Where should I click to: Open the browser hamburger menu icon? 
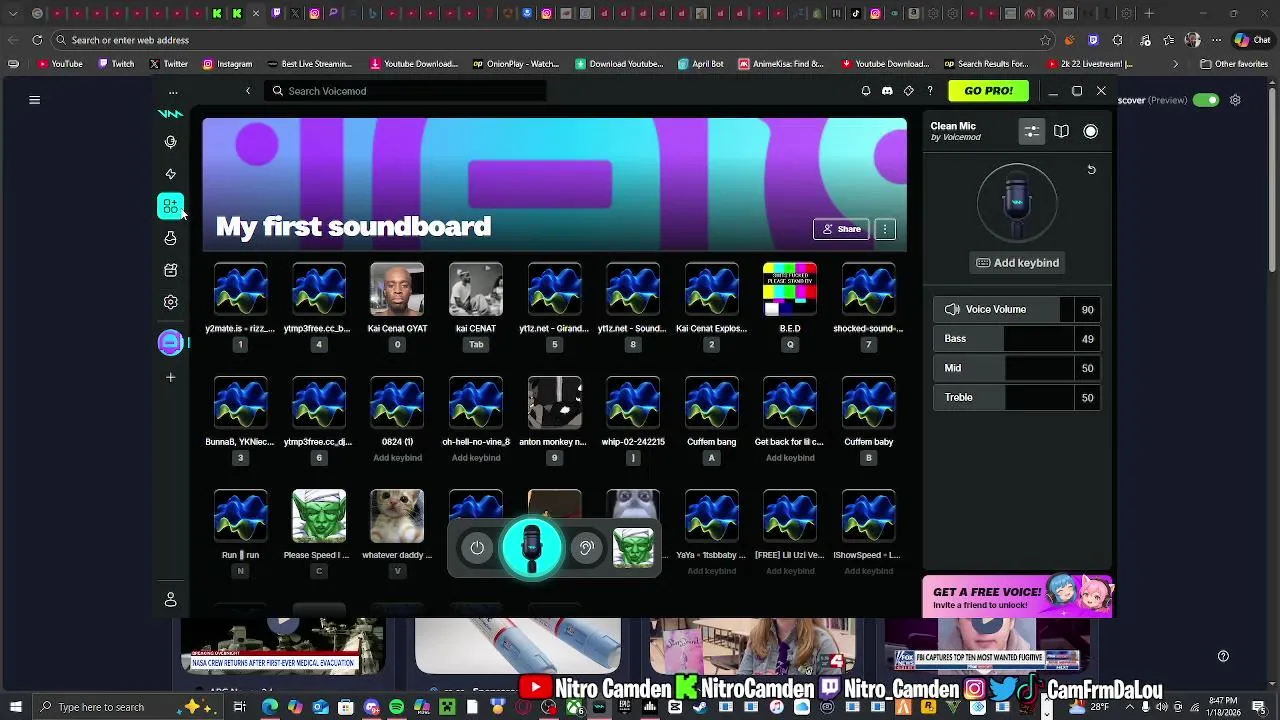(x=35, y=100)
